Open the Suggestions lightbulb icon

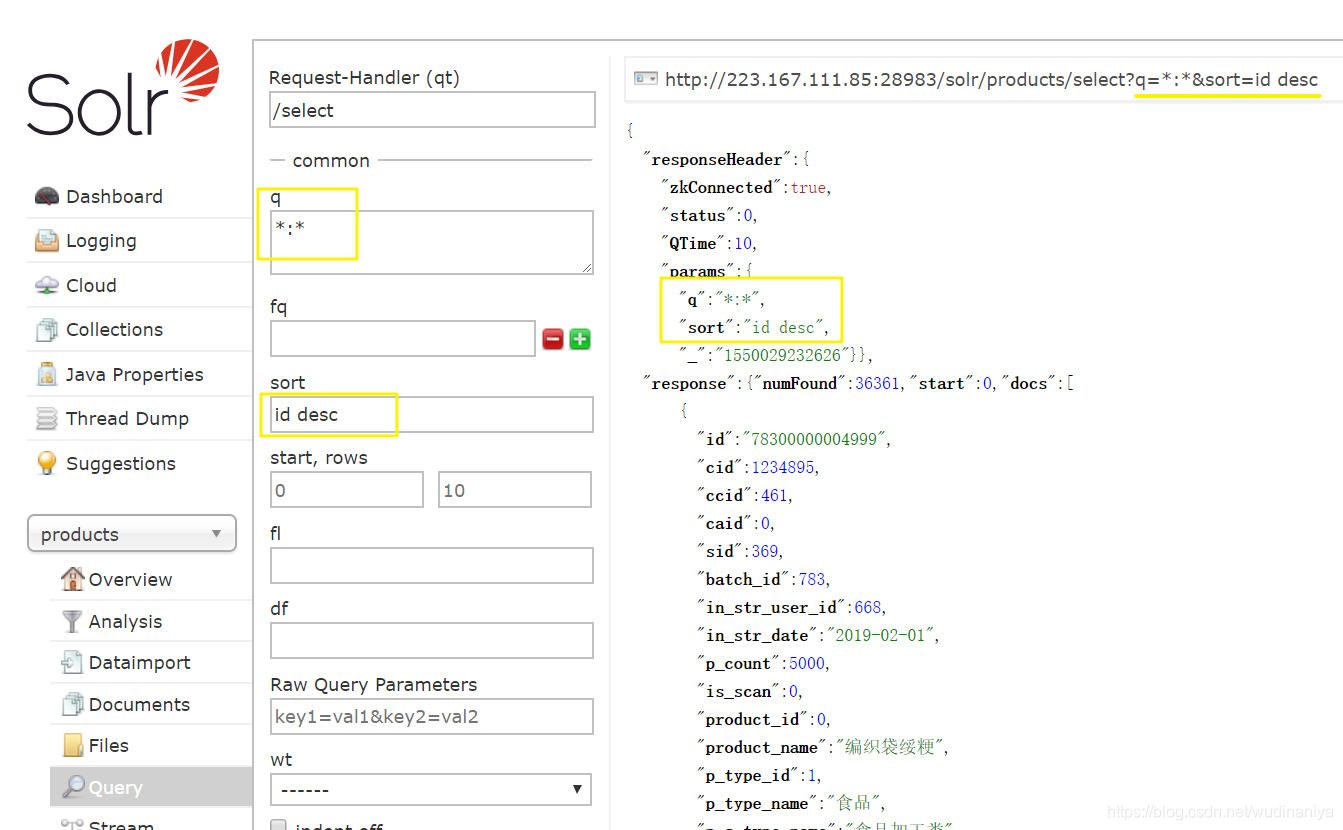click(47, 463)
